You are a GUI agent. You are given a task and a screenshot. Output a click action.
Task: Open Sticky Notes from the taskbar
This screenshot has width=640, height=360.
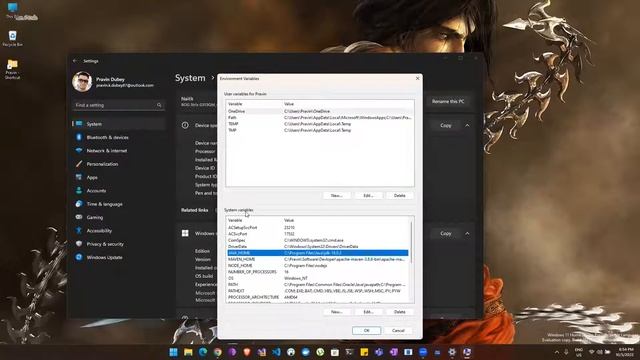tap(364, 352)
